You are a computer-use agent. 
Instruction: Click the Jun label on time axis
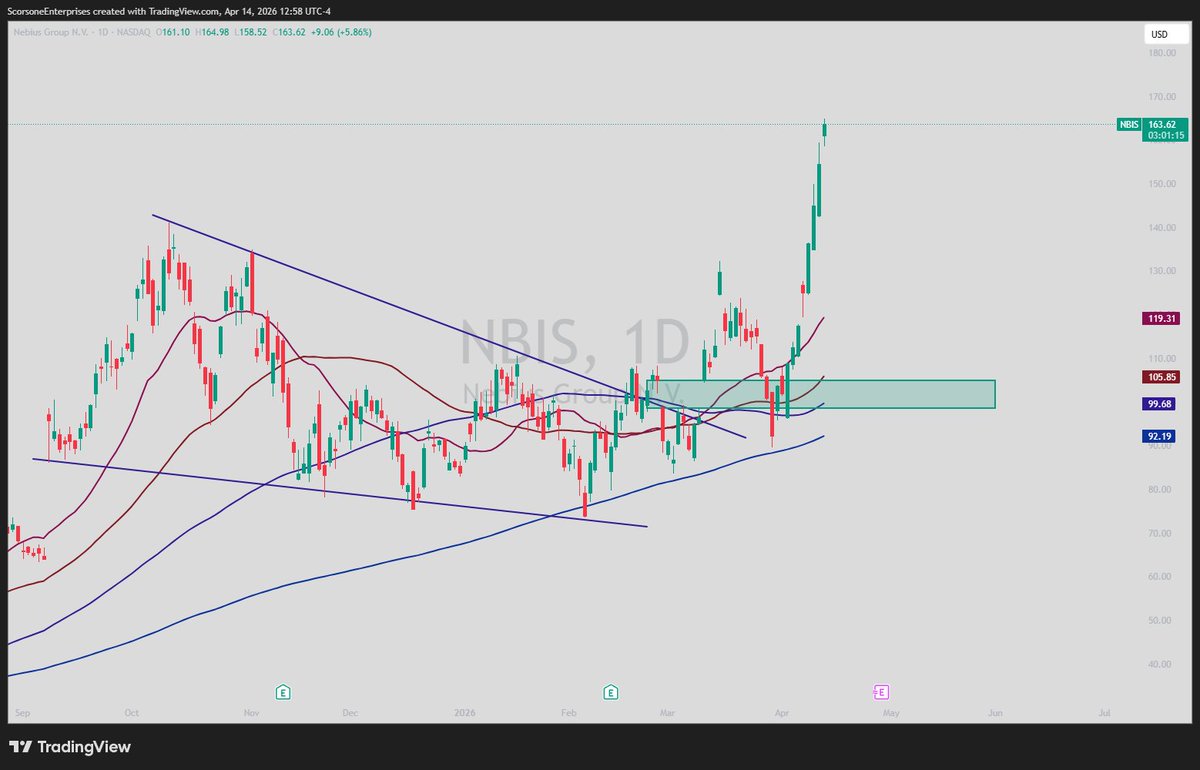pyautogui.click(x=995, y=714)
